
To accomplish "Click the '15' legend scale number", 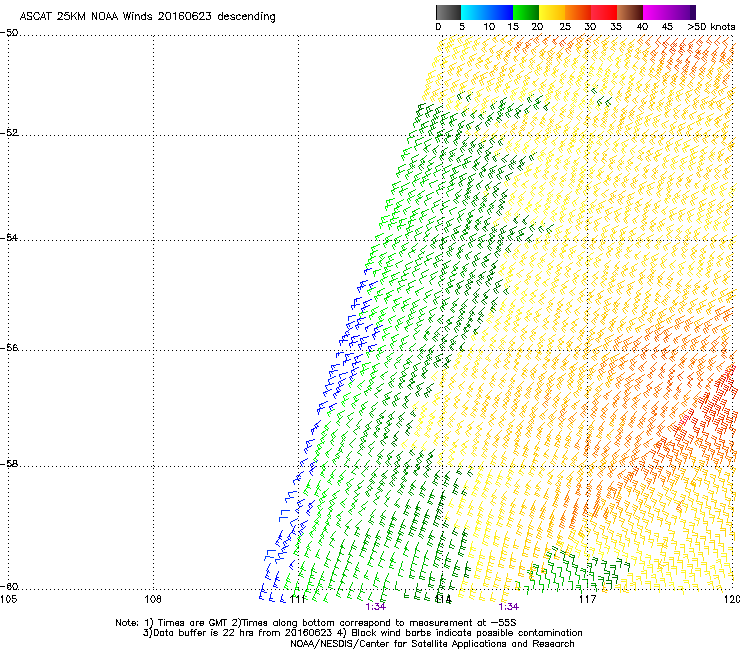I will [513, 27].
